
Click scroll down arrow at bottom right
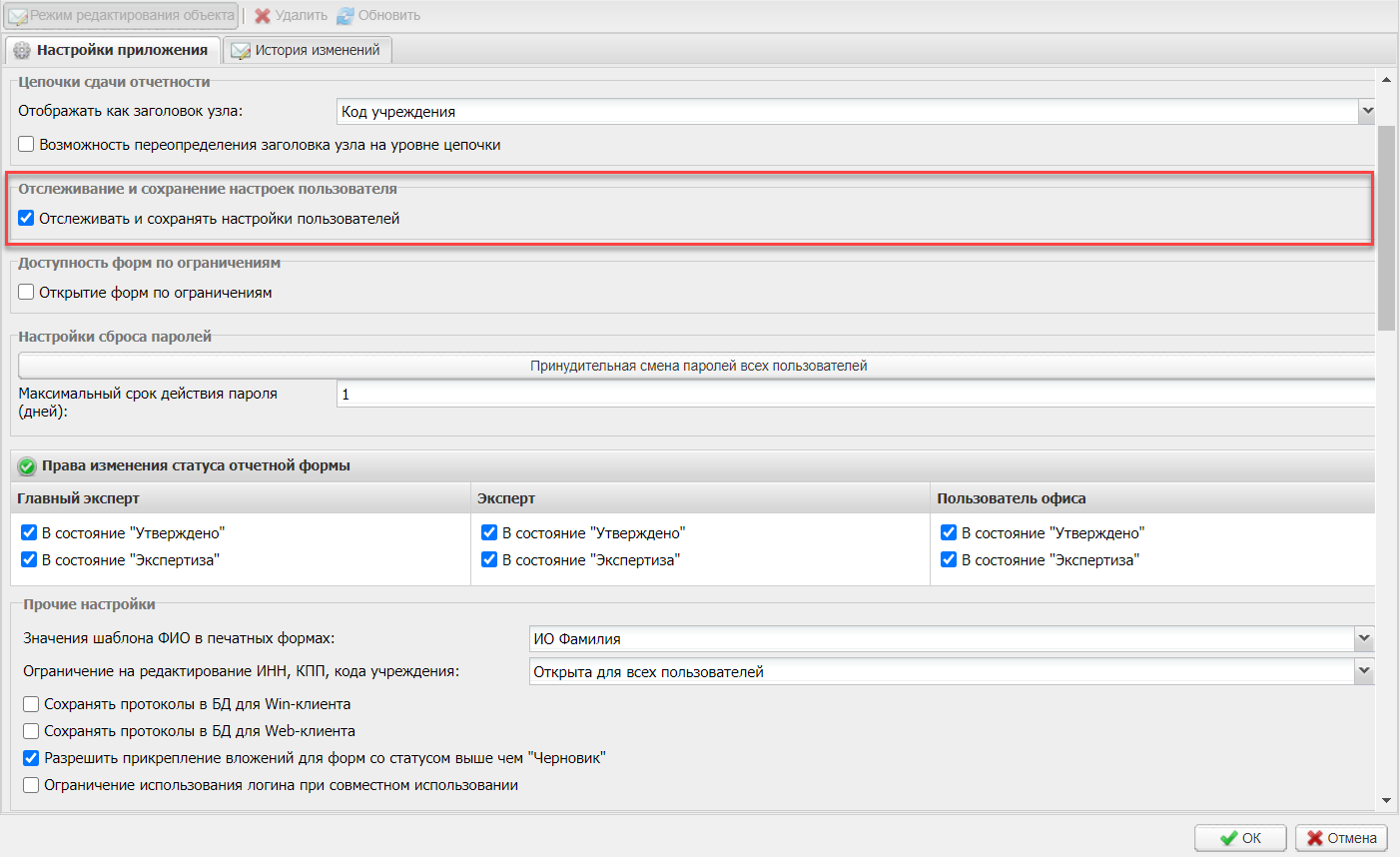1386,800
